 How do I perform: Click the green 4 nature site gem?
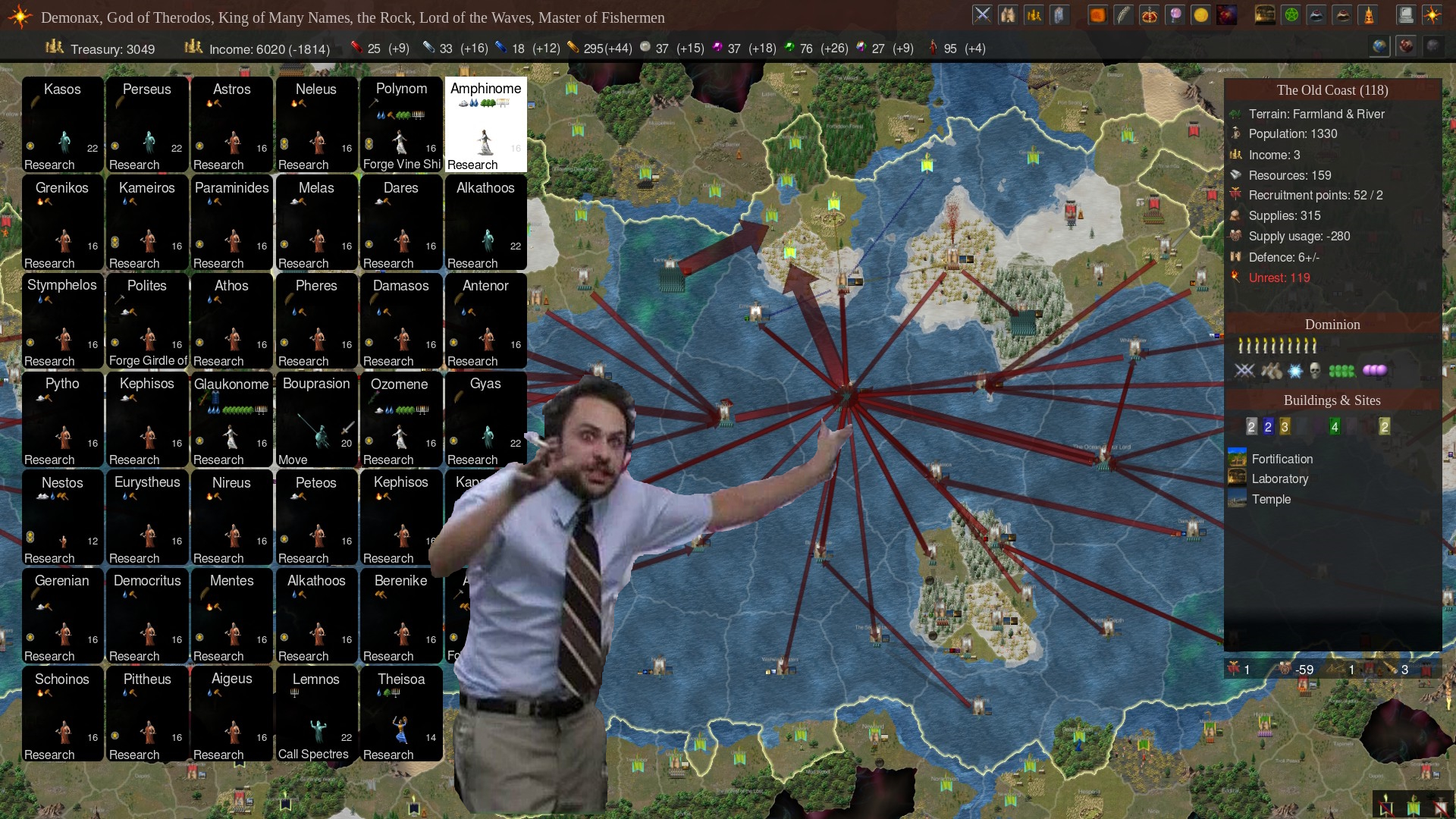pos(1335,427)
